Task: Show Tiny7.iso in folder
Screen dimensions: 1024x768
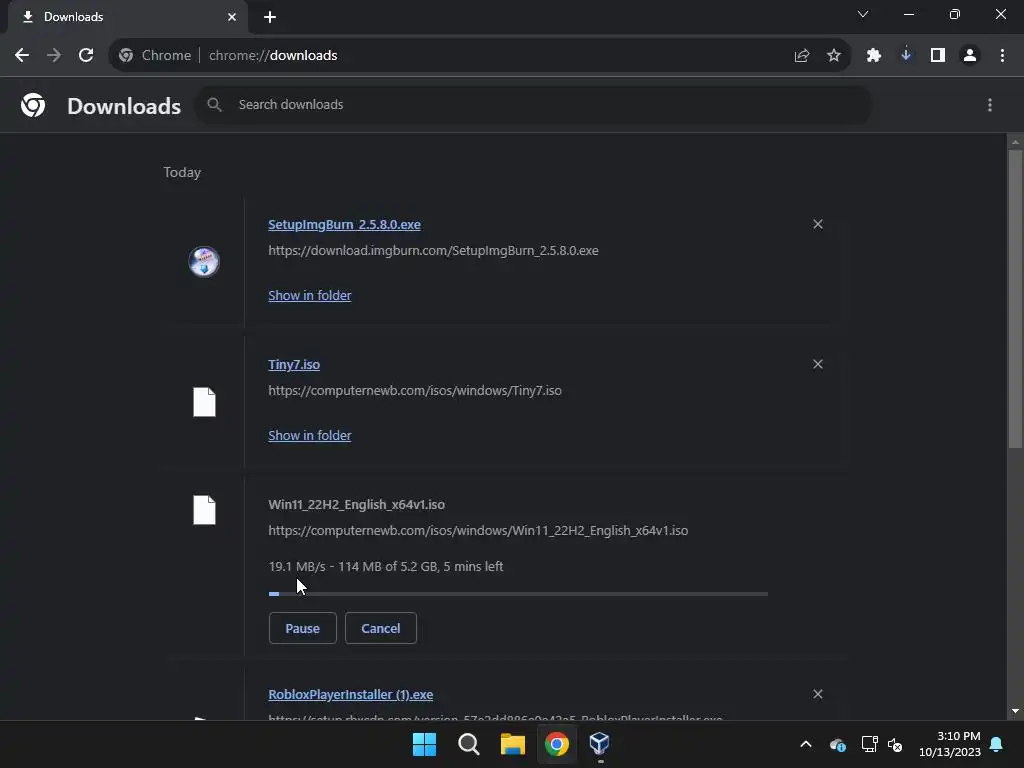Action: coord(310,436)
